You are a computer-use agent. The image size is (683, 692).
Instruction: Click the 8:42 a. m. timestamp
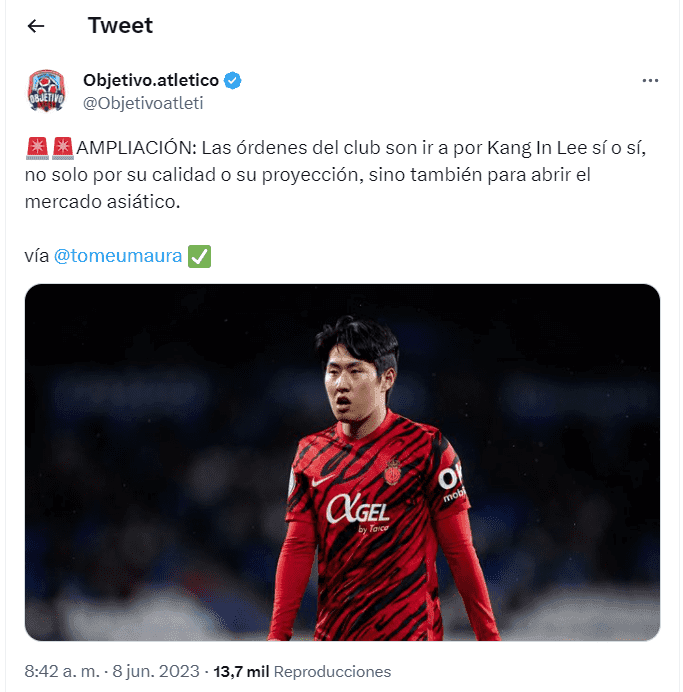(x=62, y=672)
